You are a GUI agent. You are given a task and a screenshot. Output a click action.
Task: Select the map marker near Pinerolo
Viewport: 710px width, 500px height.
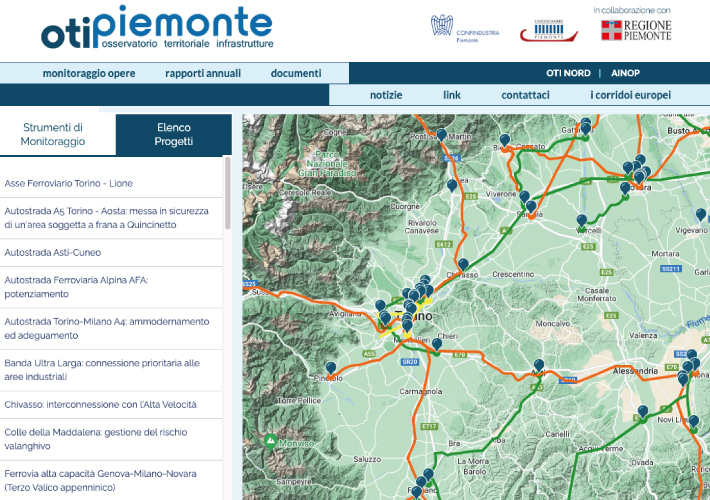331,368
